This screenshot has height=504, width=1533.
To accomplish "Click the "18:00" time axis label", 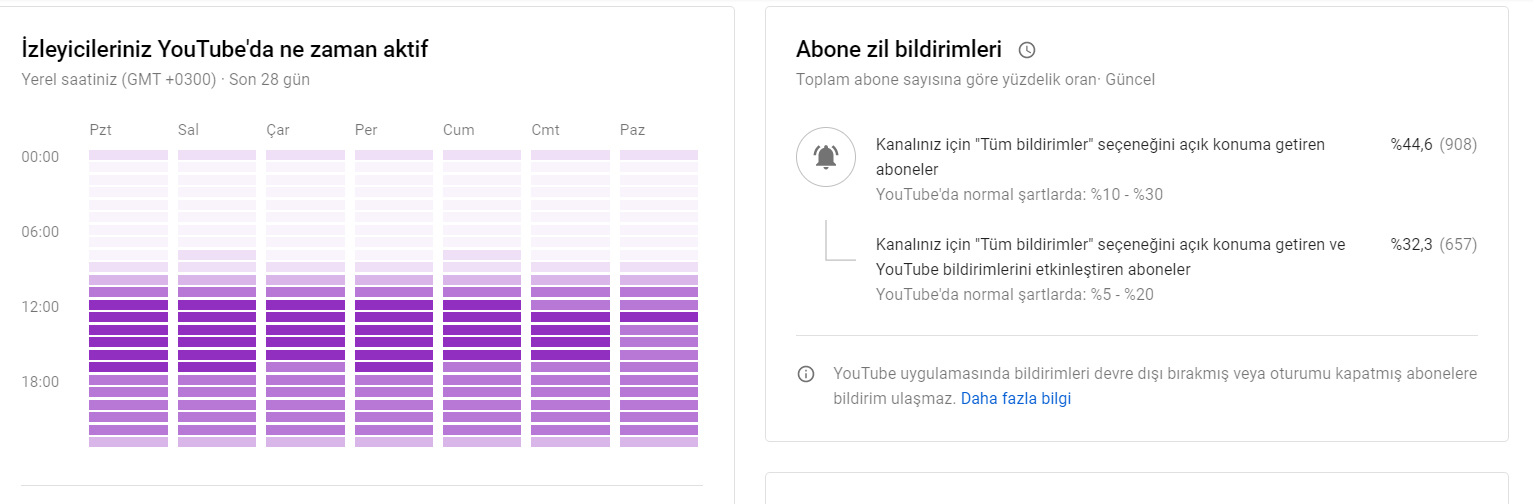I will click(40, 381).
